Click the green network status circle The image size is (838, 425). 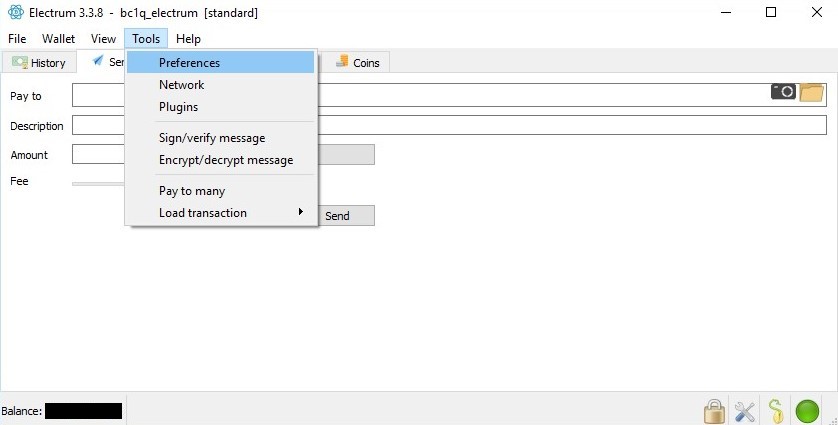pos(807,412)
